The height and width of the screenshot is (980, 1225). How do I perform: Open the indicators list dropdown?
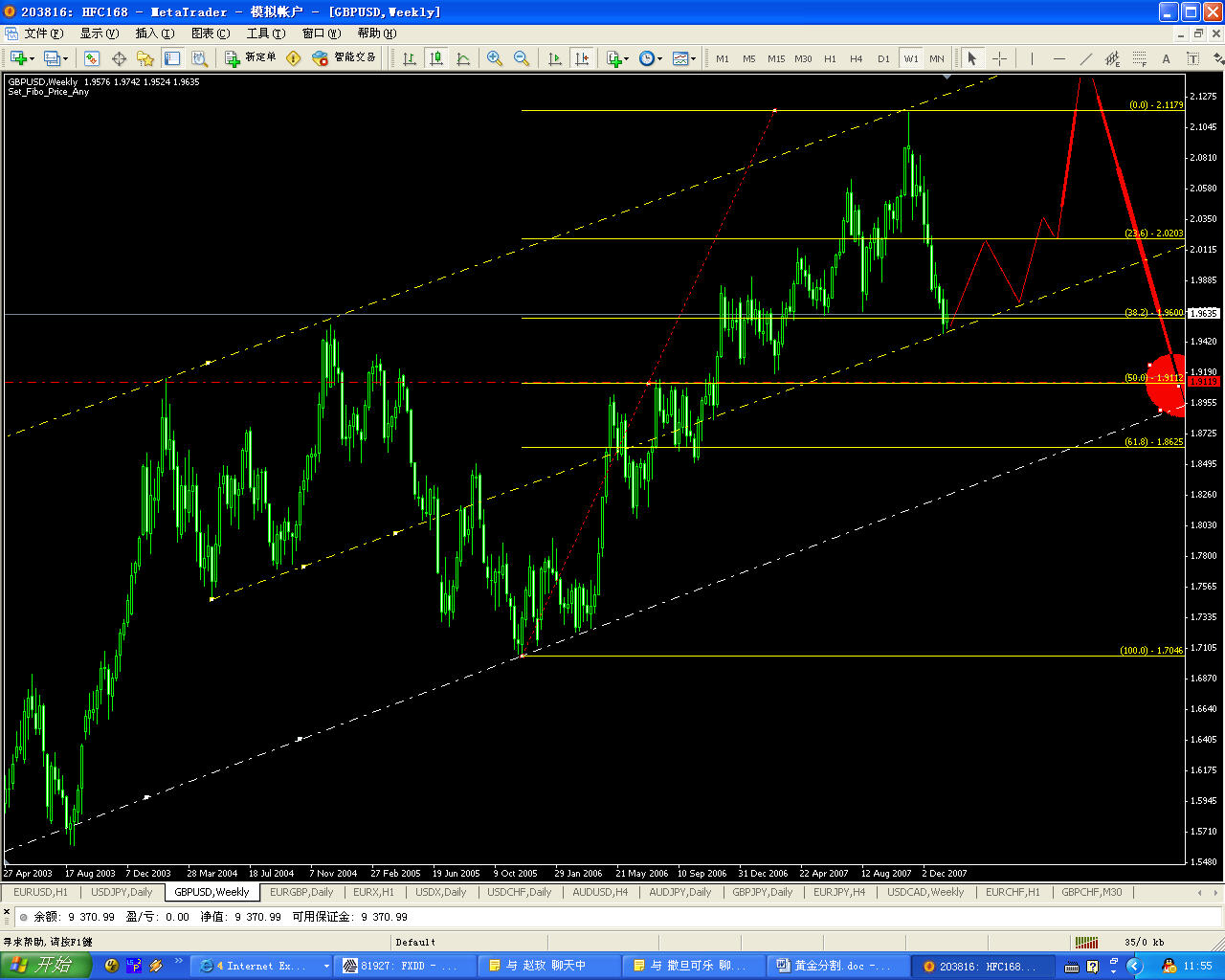pyautogui.click(x=617, y=58)
